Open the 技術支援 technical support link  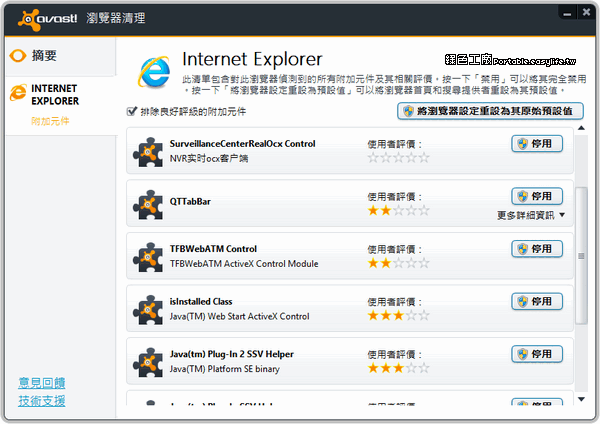(x=42, y=401)
